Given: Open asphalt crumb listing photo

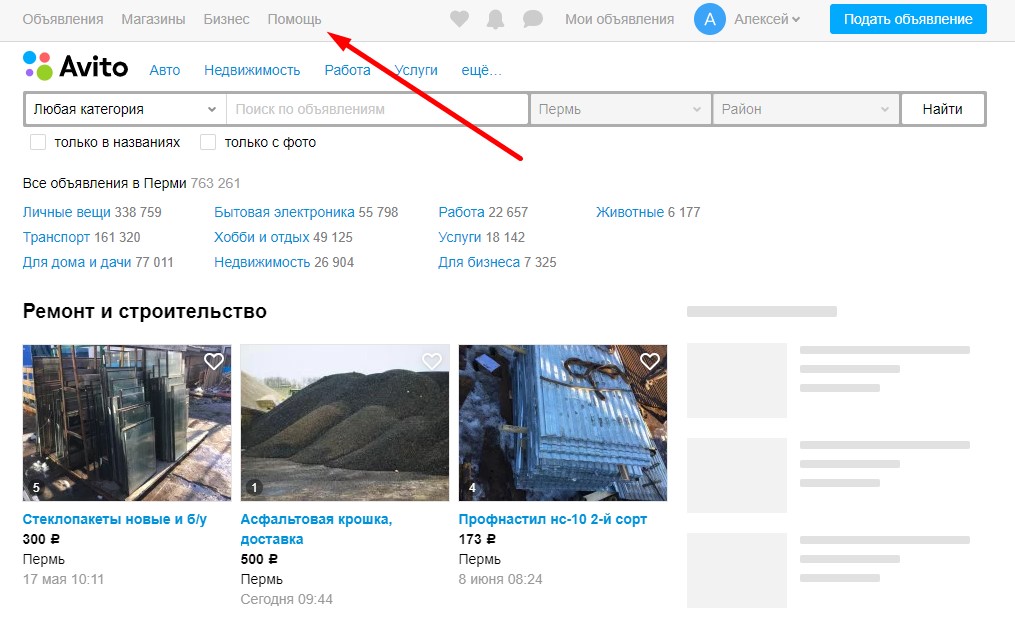Looking at the screenshot, I should click(344, 423).
